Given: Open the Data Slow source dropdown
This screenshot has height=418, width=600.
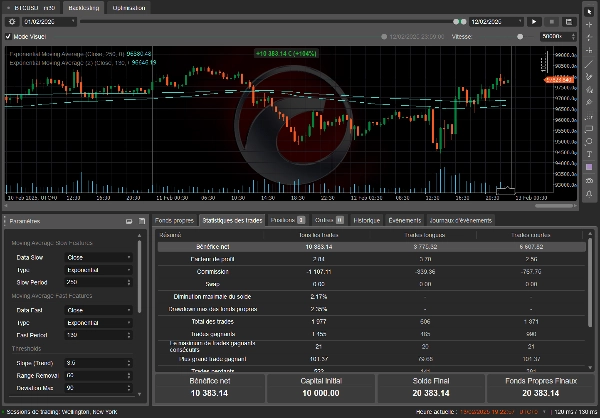Looking at the screenshot, I should point(99,257).
